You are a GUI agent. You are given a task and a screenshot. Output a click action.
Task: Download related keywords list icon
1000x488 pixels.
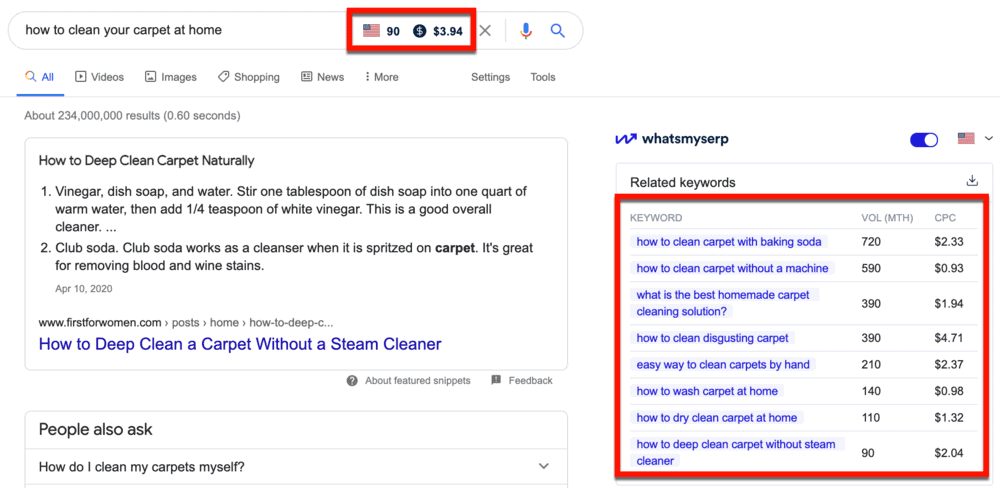(x=972, y=181)
